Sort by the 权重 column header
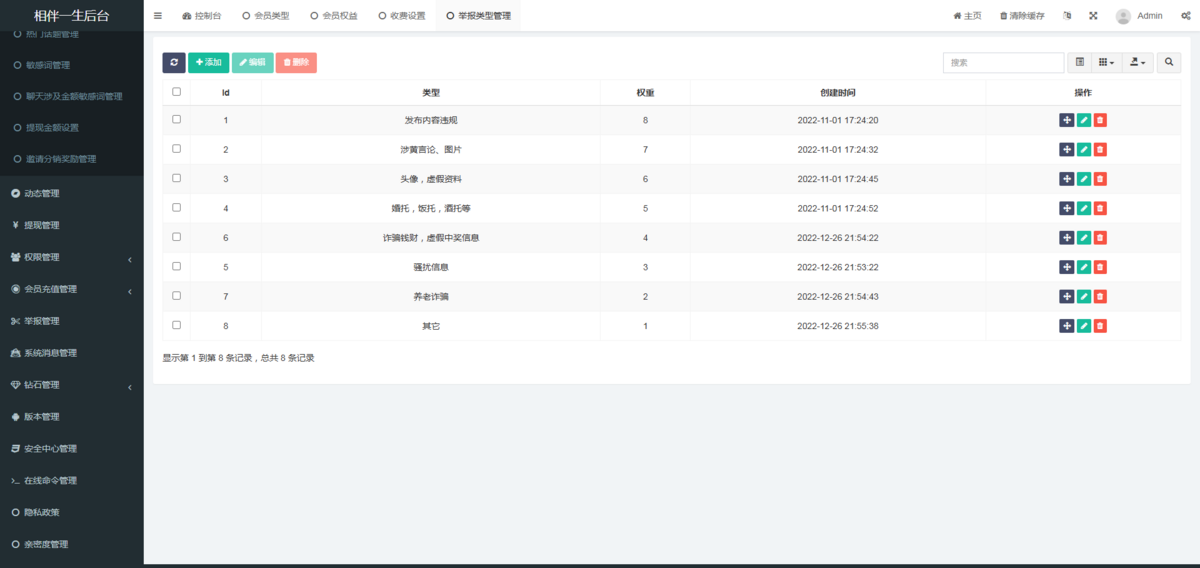1200x568 pixels. coord(645,92)
